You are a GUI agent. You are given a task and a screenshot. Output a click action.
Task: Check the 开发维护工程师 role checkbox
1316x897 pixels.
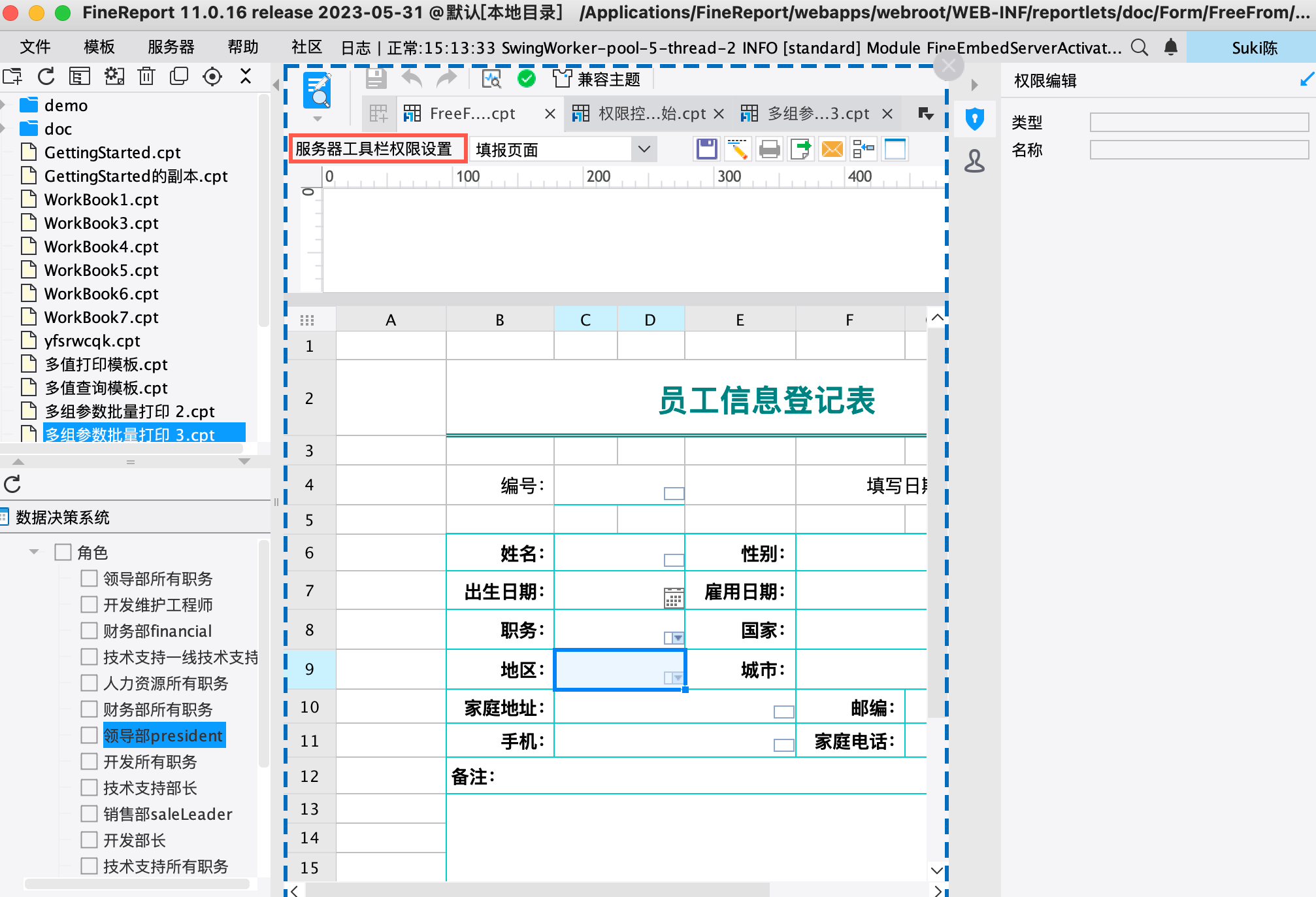pos(89,604)
